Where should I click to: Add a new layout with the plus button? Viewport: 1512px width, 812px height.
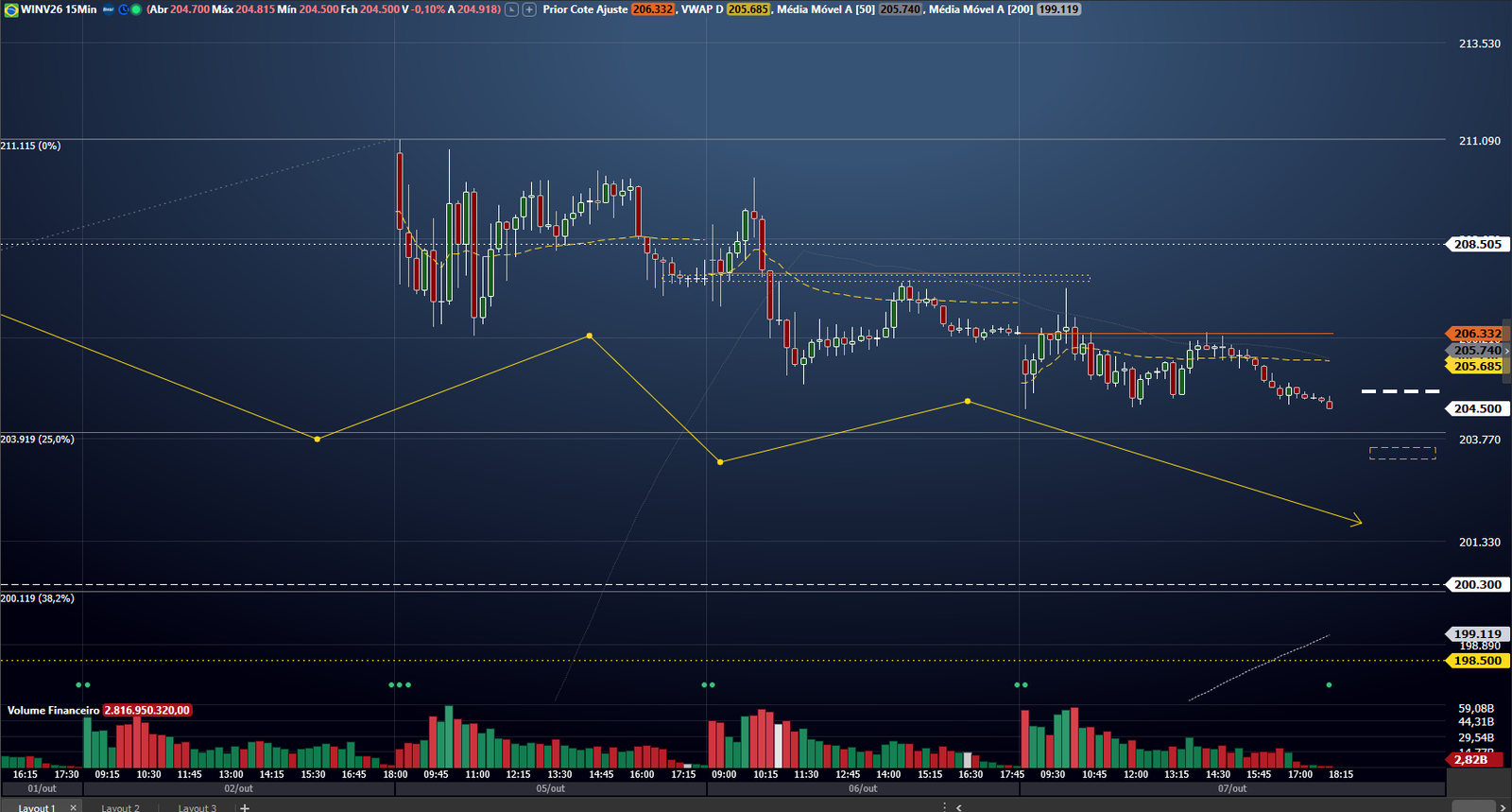click(x=245, y=807)
